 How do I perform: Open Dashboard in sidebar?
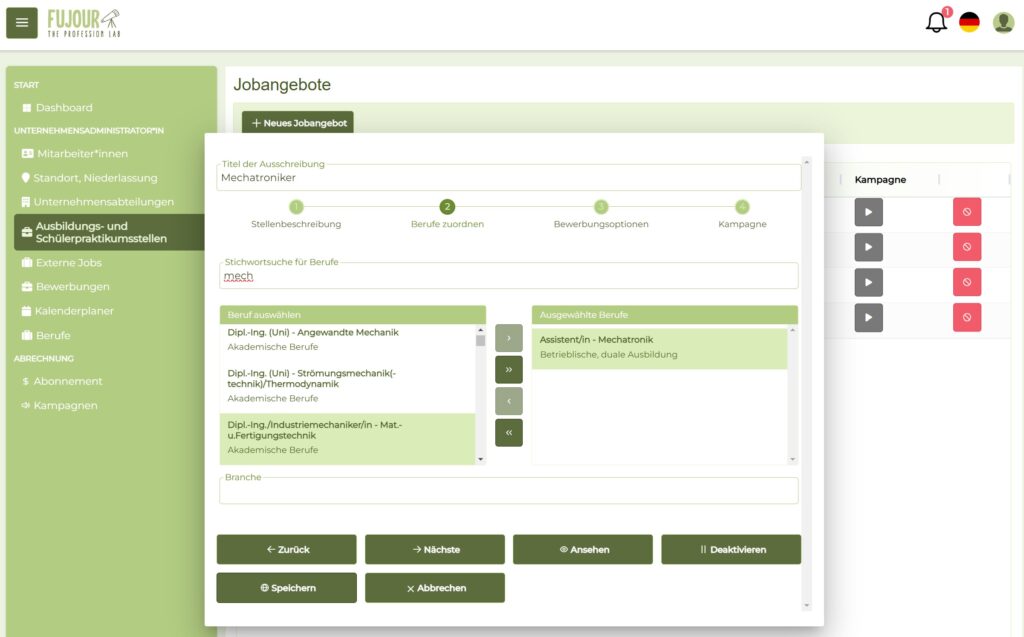click(64, 108)
